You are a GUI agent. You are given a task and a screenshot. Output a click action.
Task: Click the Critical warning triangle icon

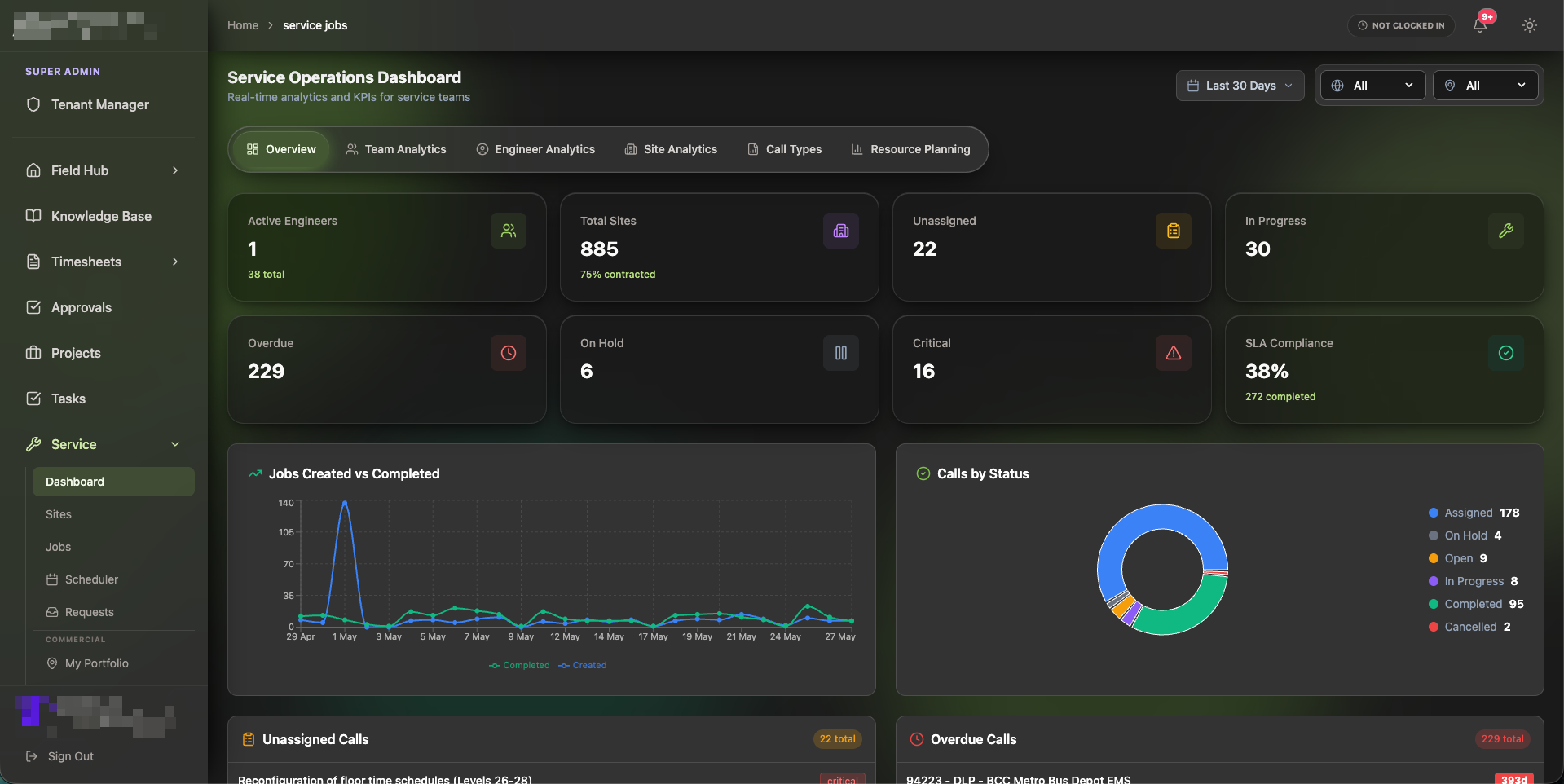(x=1174, y=353)
